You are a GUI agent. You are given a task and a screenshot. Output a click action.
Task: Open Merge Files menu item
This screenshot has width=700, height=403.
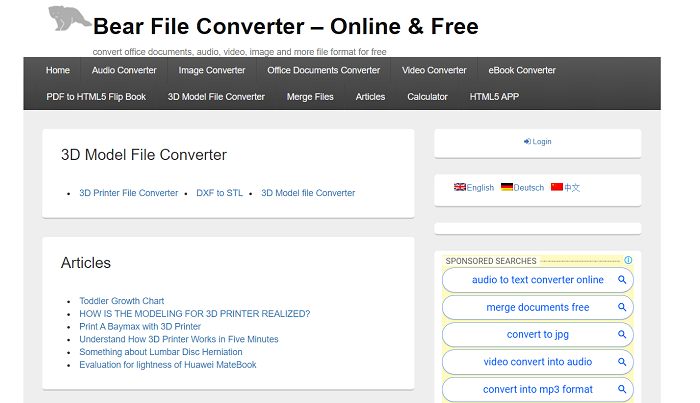click(310, 97)
